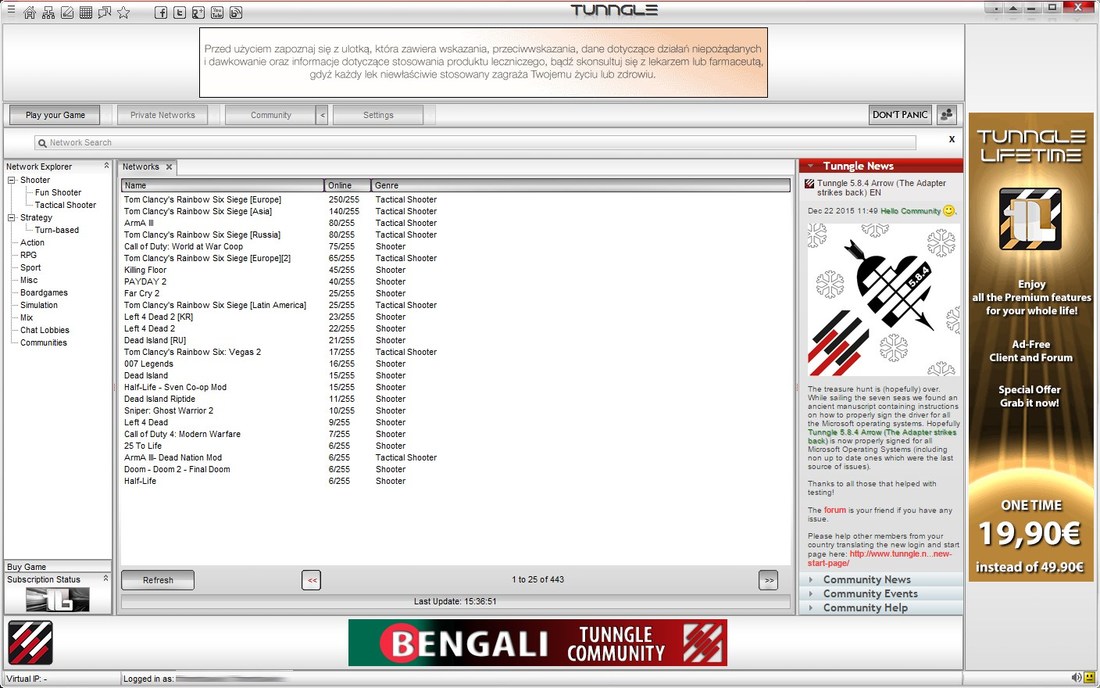Click the Tunngle Lifetime premium offer banner

pyautogui.click(x=1031, y=347)
